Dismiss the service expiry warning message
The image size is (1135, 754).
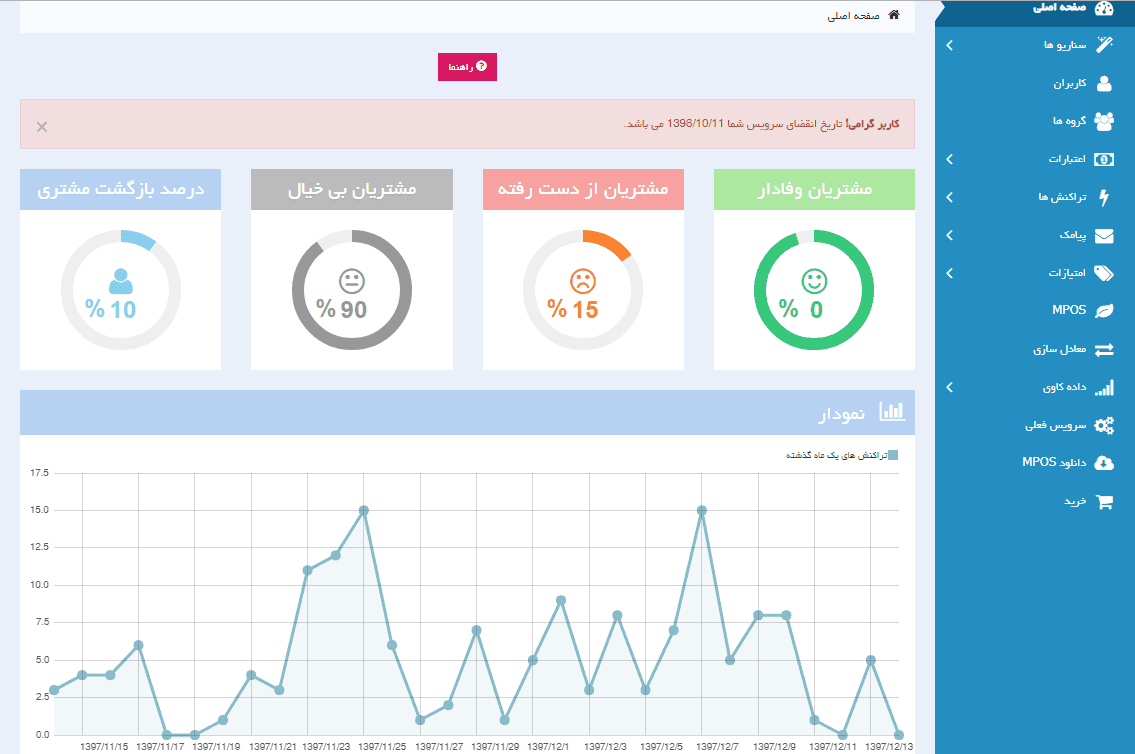tap(40, 127)
